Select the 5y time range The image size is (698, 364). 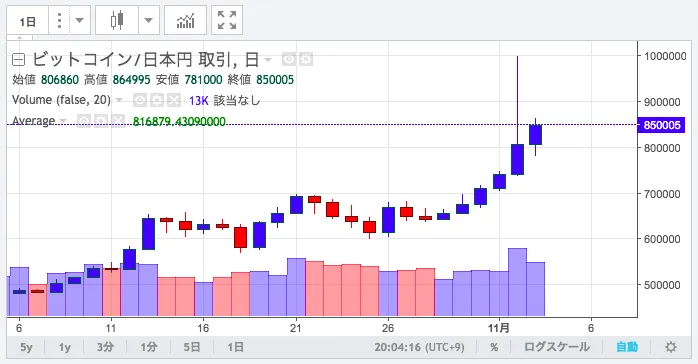26,347
